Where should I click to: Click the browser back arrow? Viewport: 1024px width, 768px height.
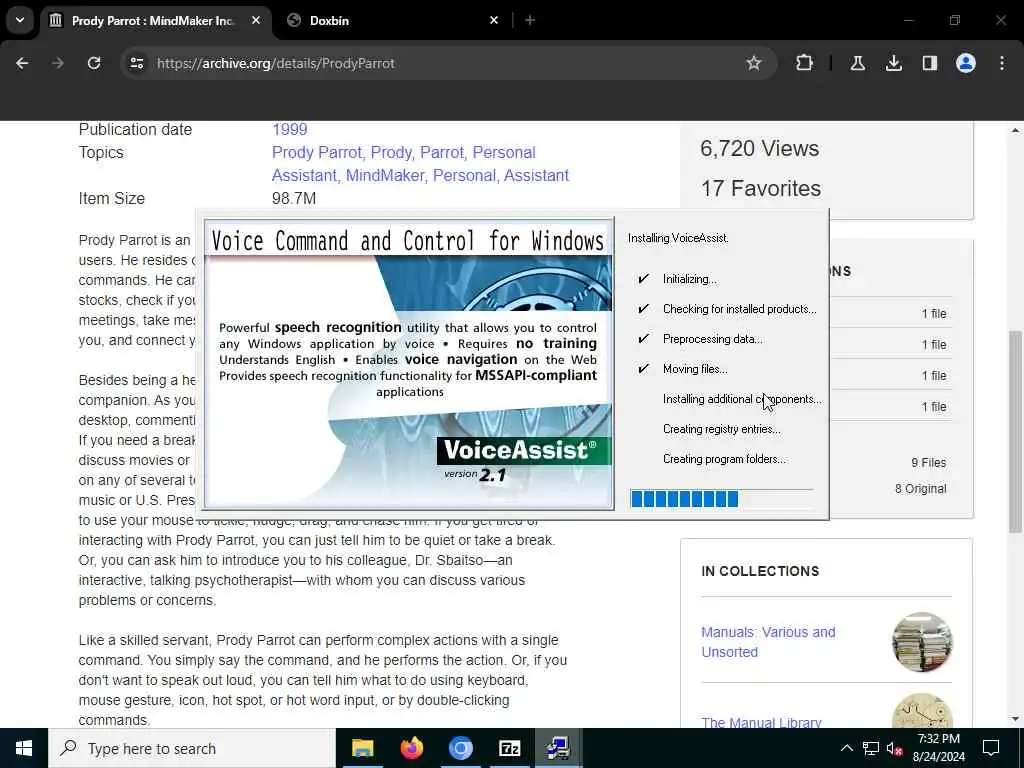pos(22,63)
